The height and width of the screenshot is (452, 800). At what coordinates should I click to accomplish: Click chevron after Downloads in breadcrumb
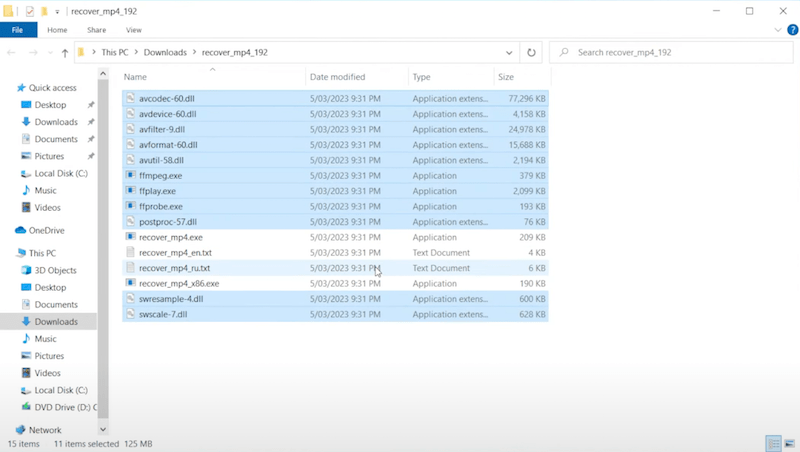point(194,52)
